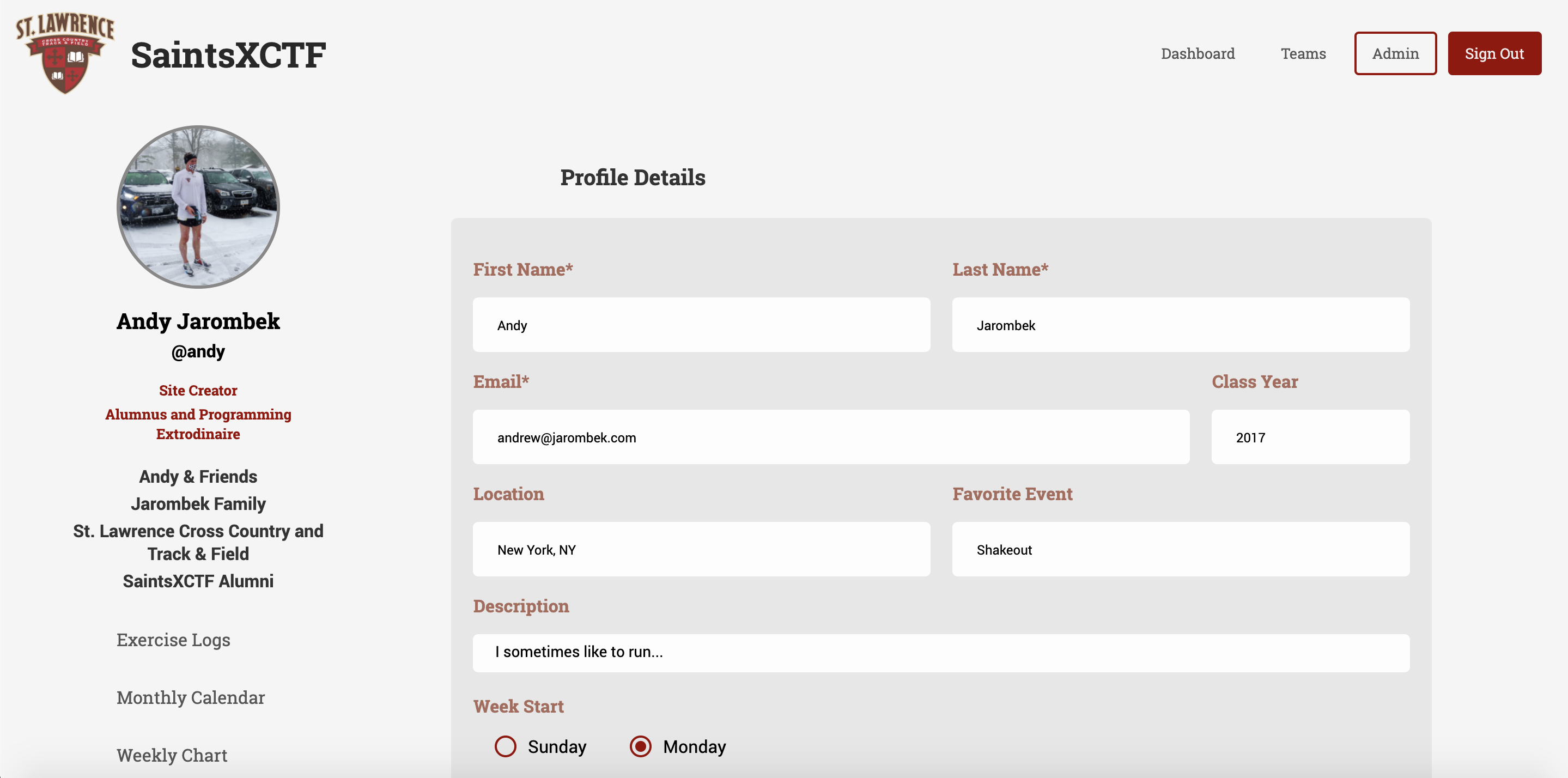Click the Description text box
1568x778 pixels.
(941, 653)
